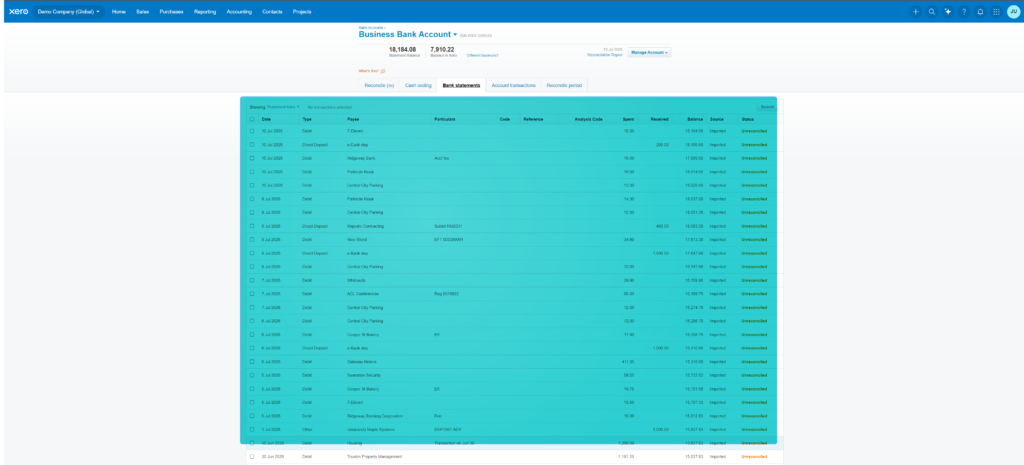The width and height of the screenshot is (1024, 465).
Task: Tick the e-Cash dep row checkbox
Action: point(252,144)
